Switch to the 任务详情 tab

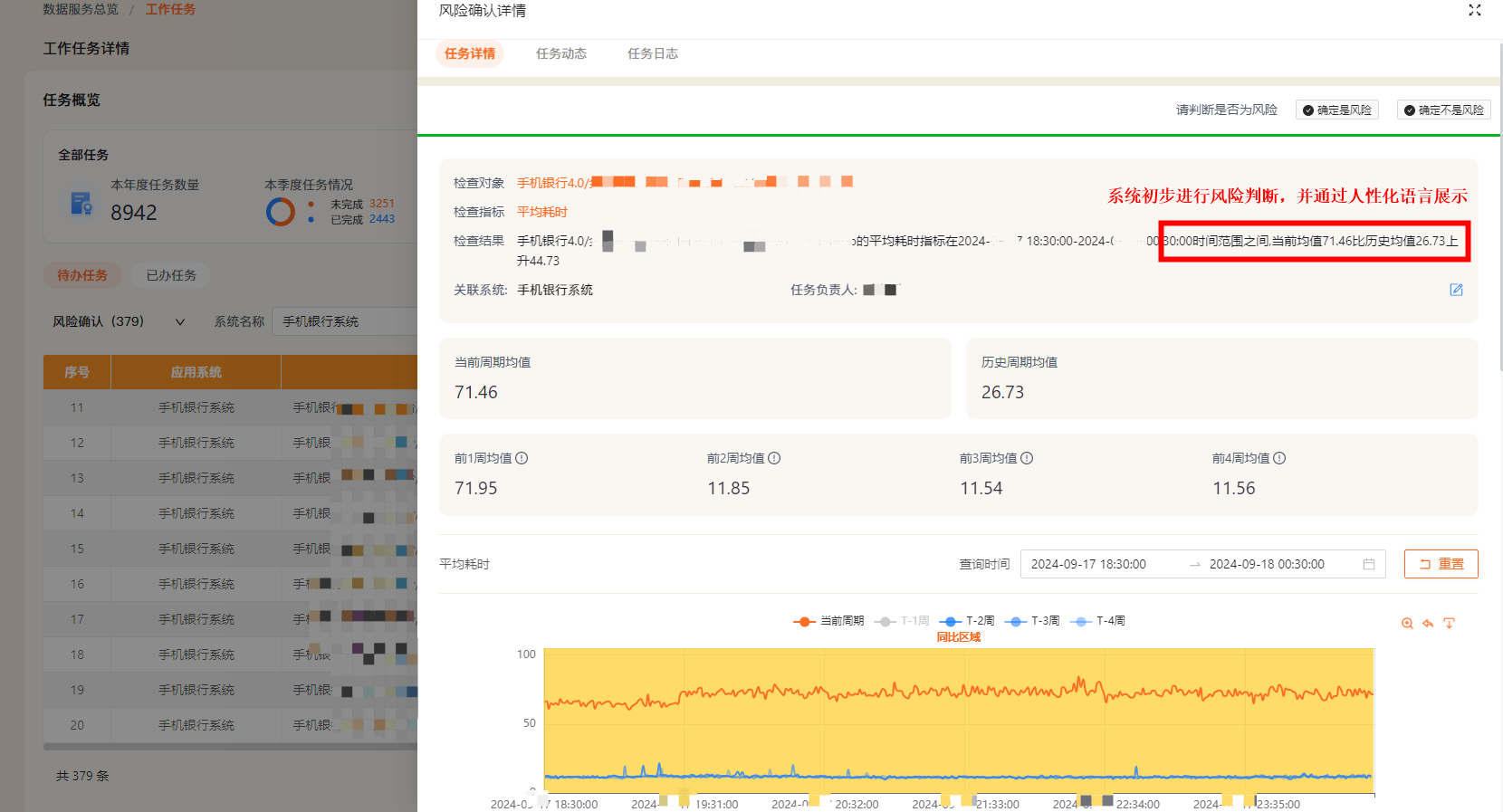pos(470,53)
